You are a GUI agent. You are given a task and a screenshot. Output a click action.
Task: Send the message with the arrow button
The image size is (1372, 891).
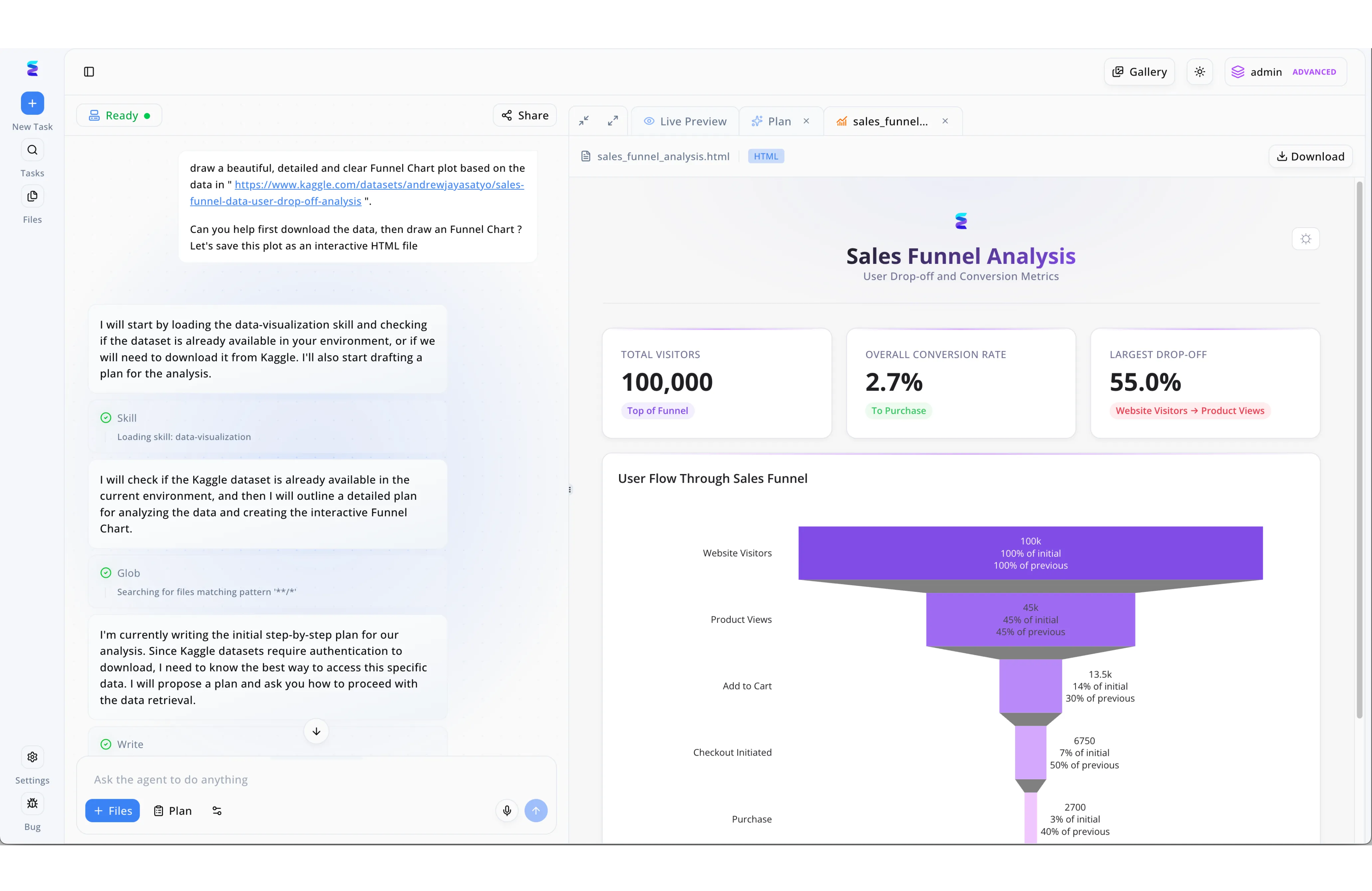536,810
